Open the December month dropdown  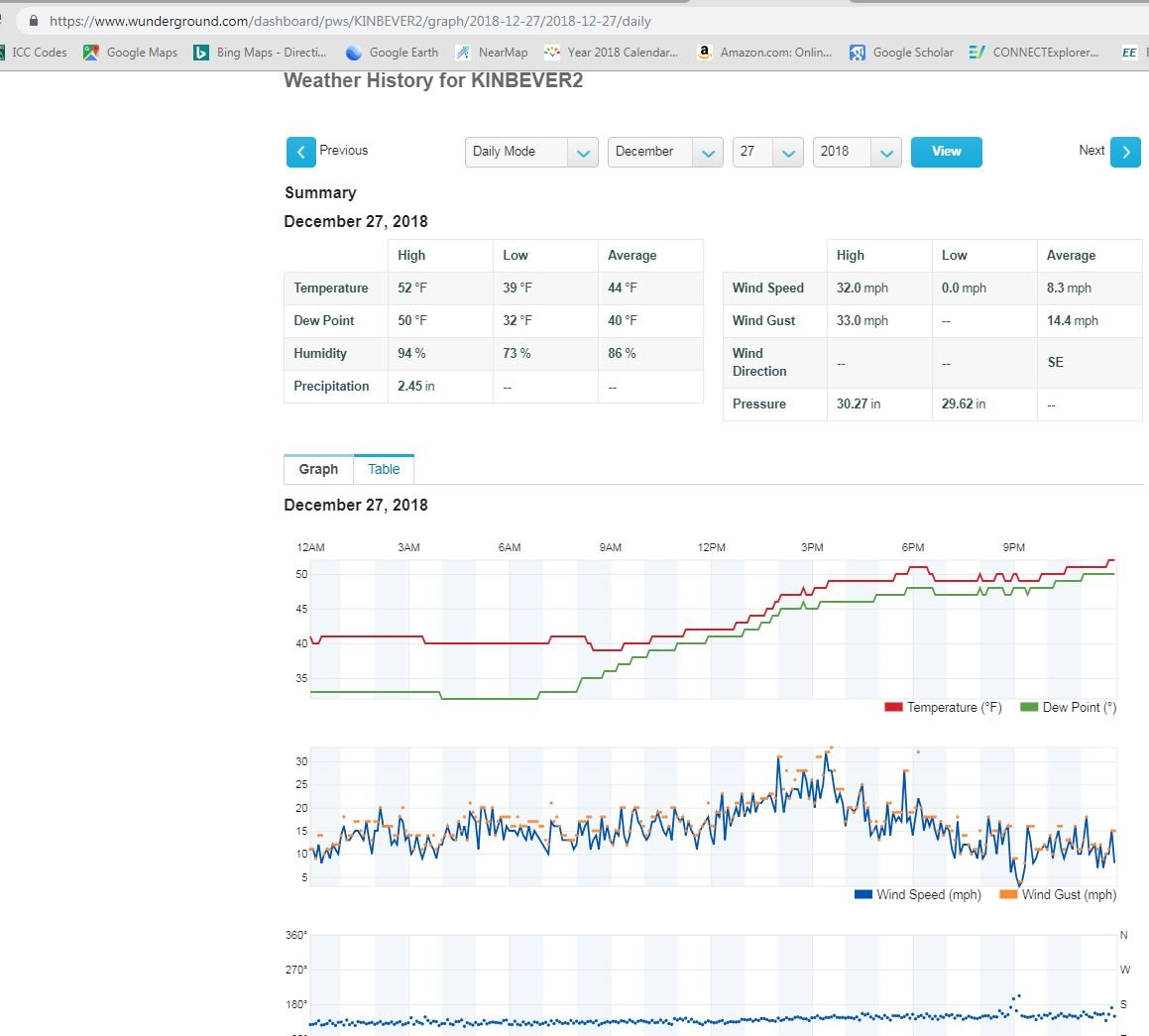point(665,152)
